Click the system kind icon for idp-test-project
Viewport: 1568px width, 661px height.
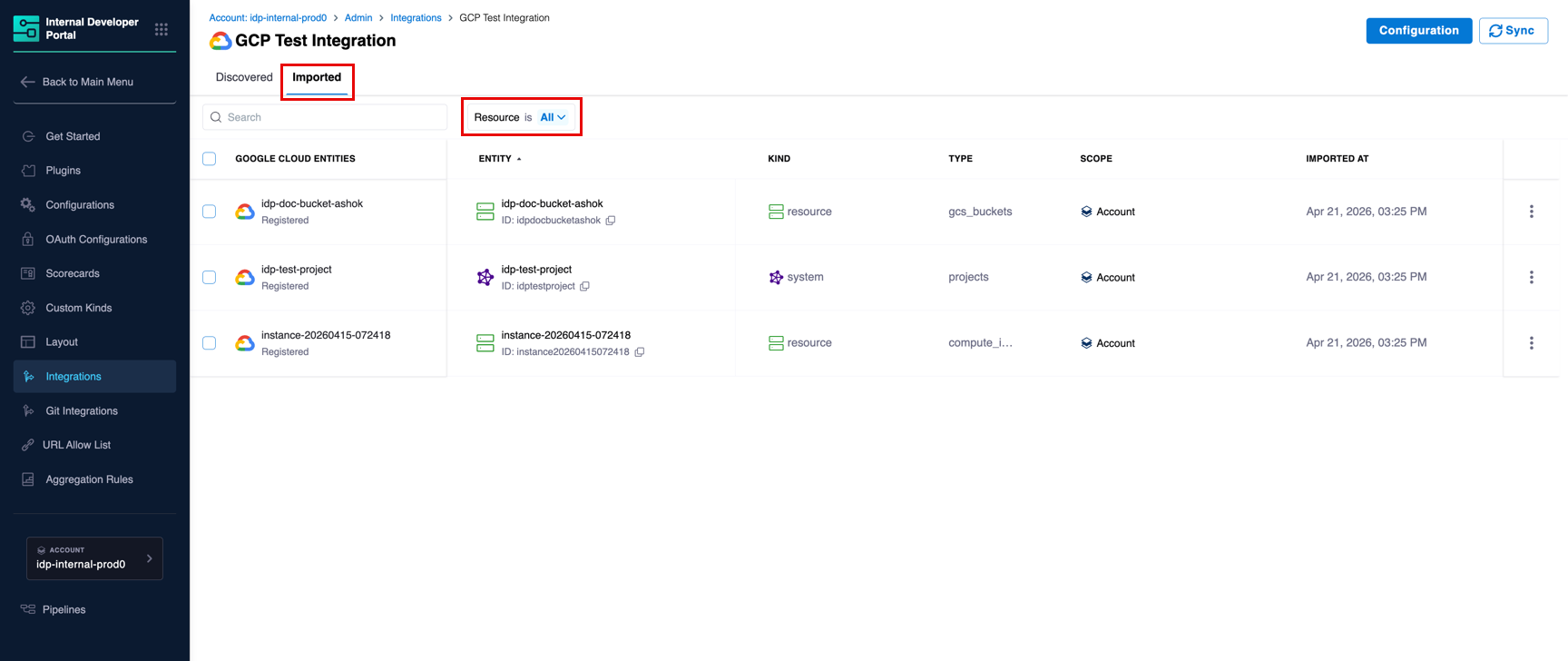(776, 277)
